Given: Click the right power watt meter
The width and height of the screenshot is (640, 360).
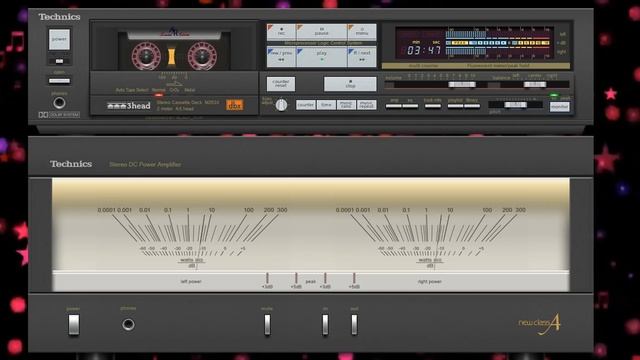Looking at the screenshot, I should [x=430, y=238].
